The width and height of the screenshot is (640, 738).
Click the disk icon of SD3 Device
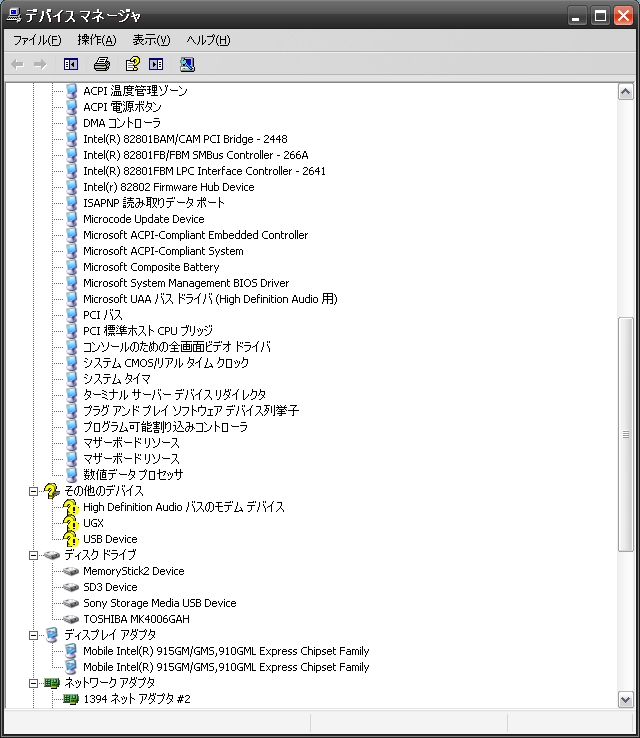tap(71, 587)
